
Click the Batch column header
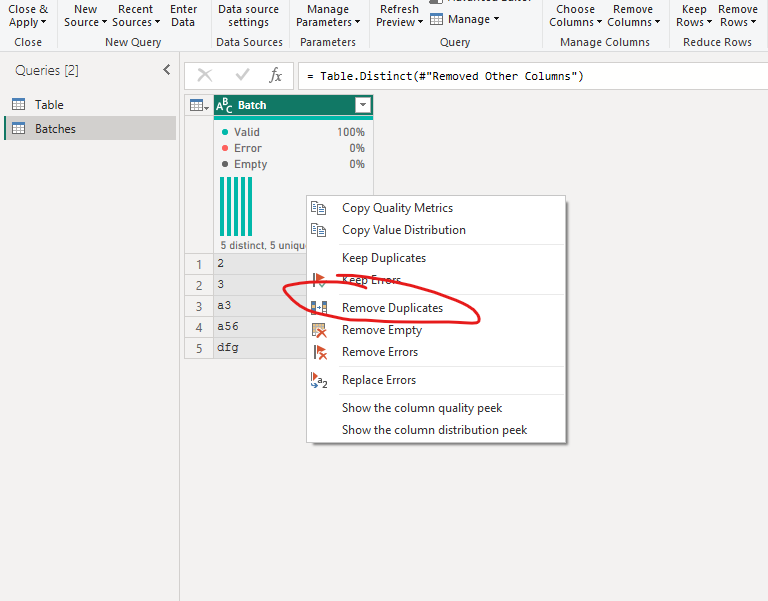(293, 105)
